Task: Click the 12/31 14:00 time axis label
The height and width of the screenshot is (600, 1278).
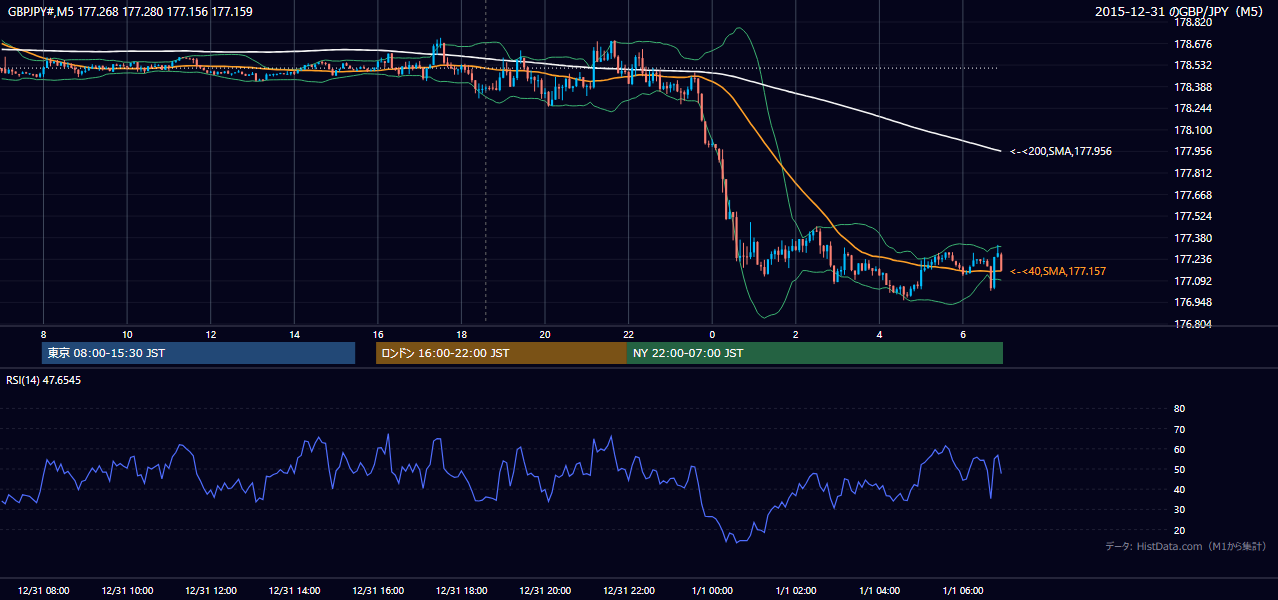Action: 294,591
